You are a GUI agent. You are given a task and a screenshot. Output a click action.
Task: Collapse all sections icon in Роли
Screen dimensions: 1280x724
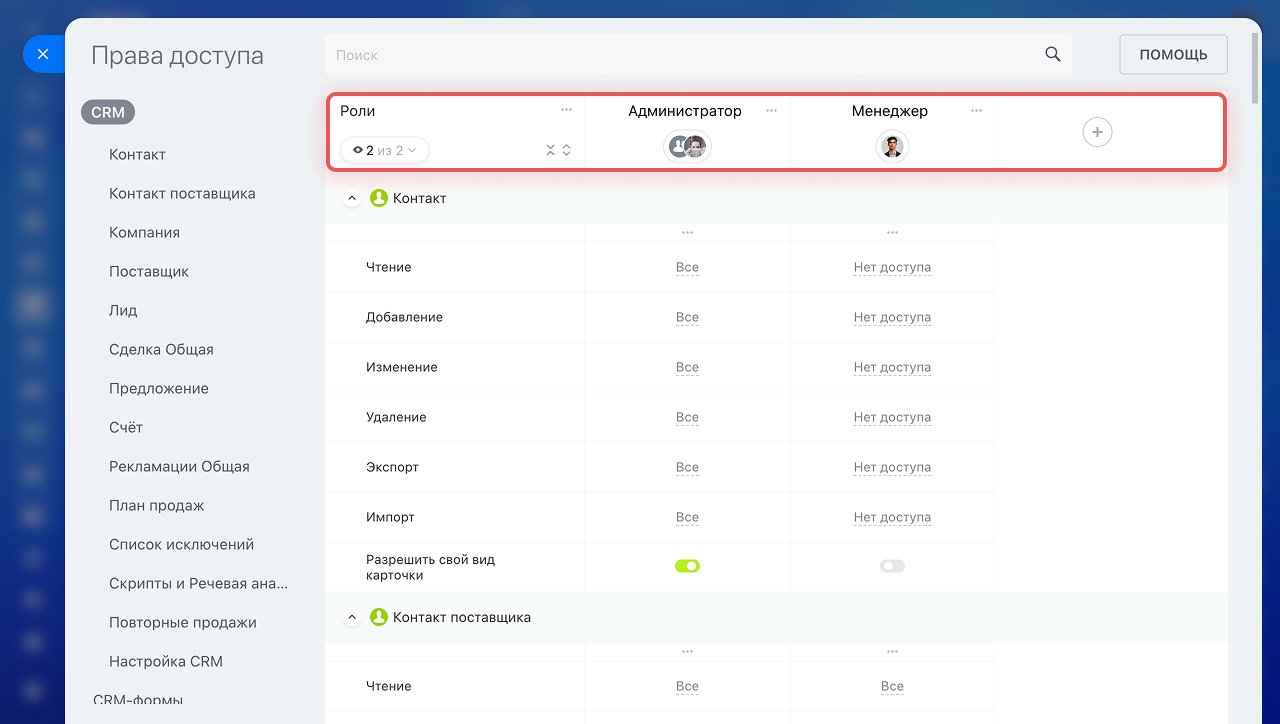550,150
